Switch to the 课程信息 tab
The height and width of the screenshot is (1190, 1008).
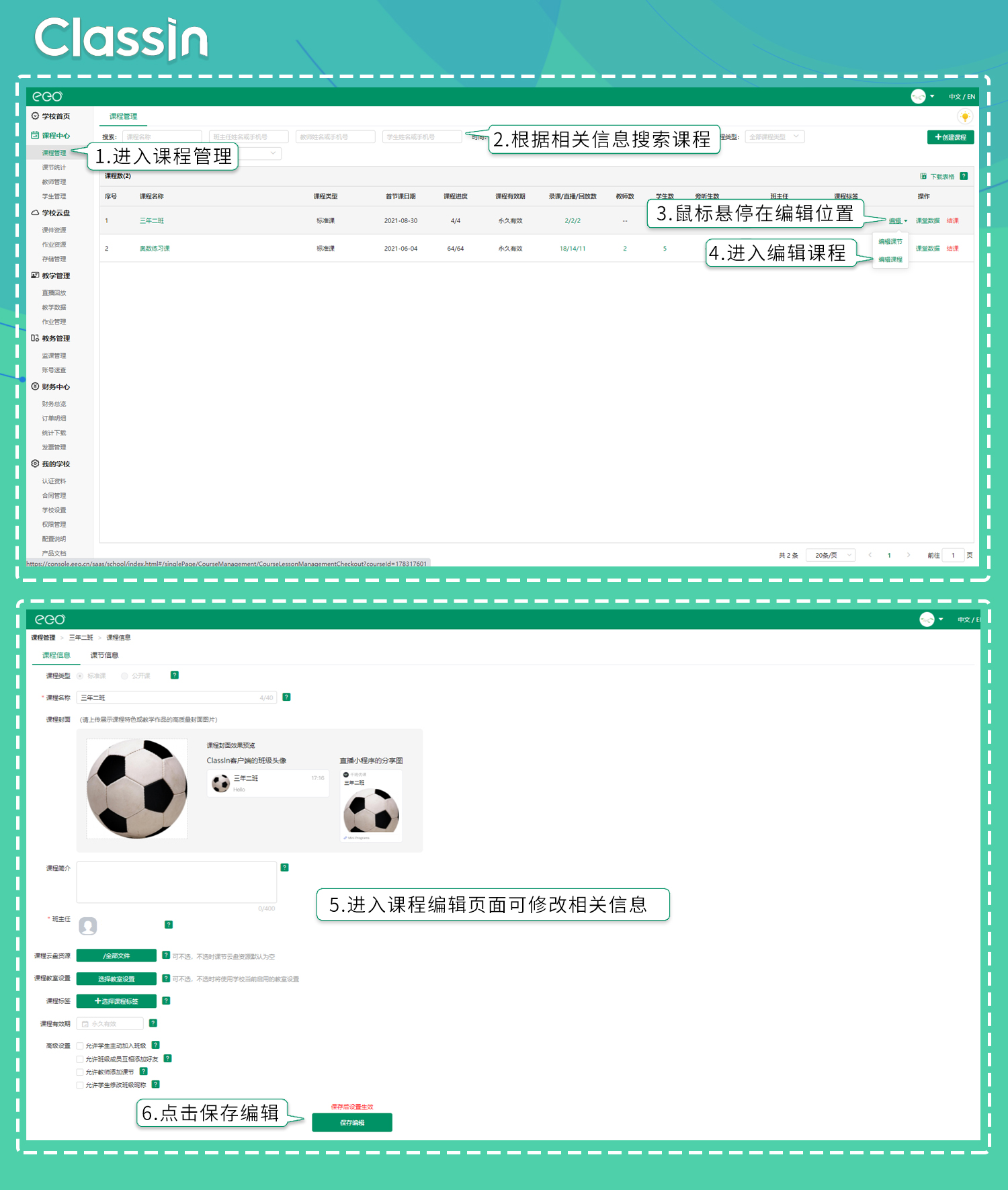point(56,655)
